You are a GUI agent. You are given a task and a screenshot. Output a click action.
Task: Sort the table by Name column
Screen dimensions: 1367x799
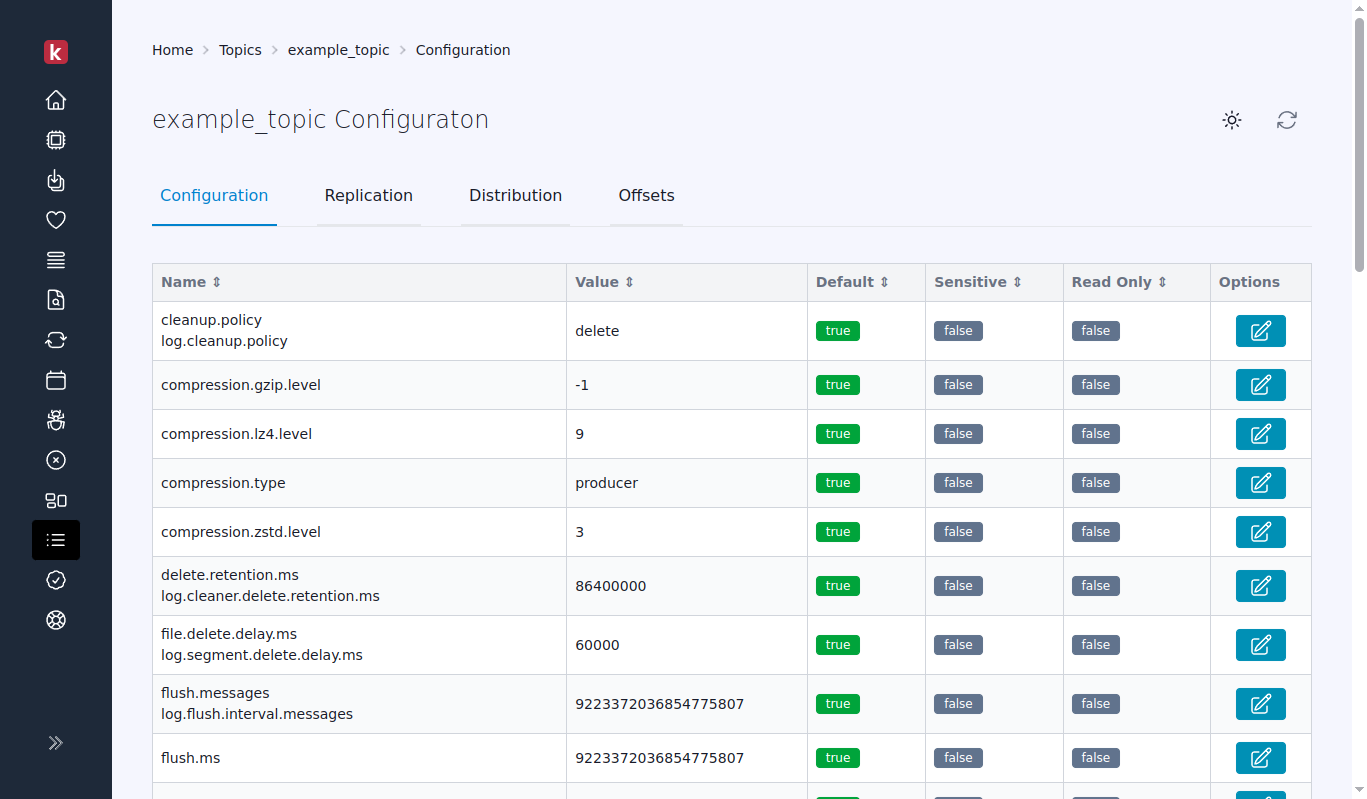pos(191,282)
